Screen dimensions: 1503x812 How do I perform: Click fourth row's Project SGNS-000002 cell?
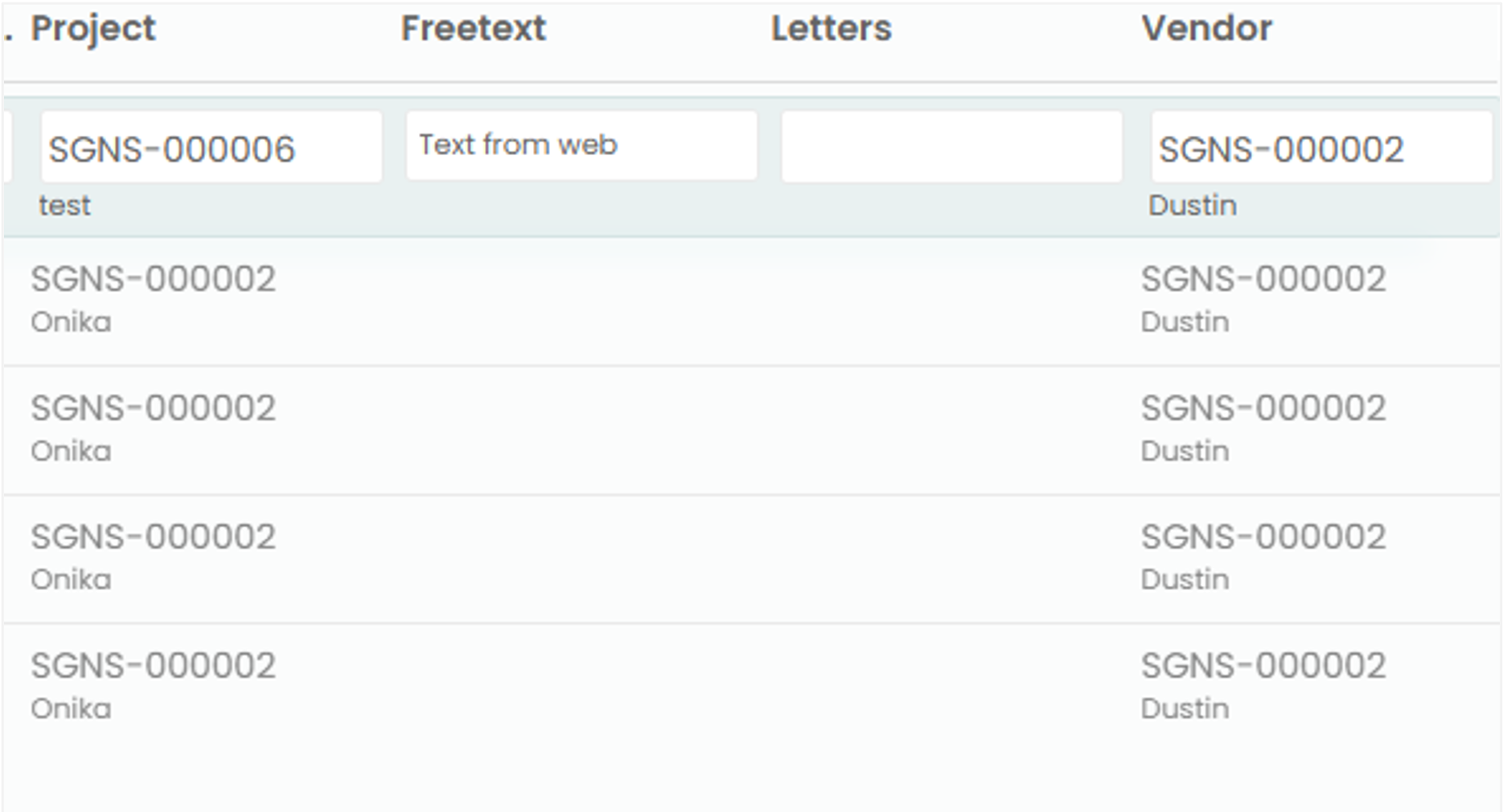(153, 666)
